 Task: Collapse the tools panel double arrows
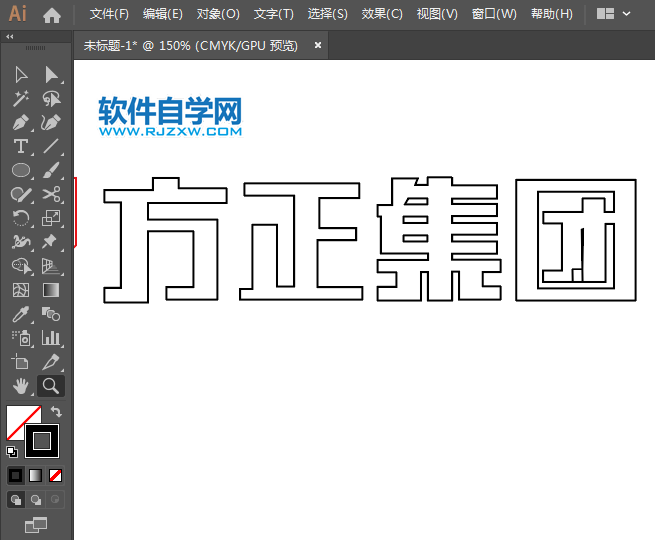click(x=10, y=37)
